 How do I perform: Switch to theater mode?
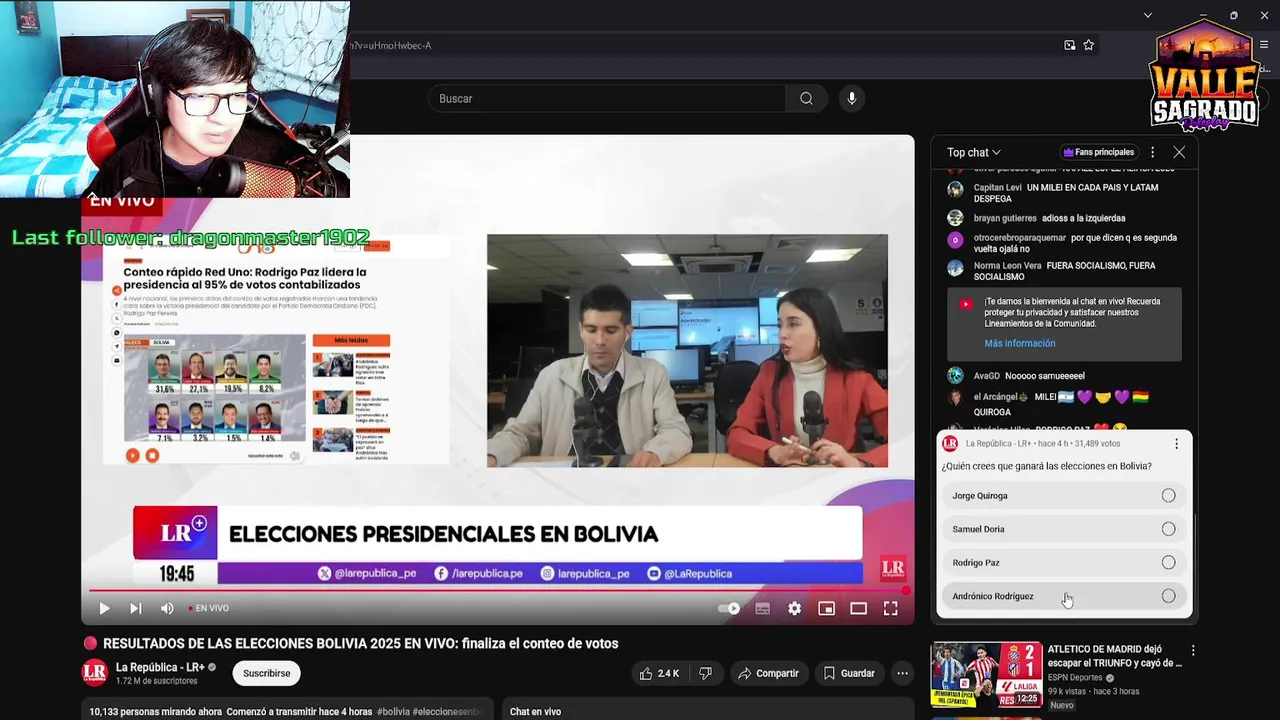(x=858, y=608)
